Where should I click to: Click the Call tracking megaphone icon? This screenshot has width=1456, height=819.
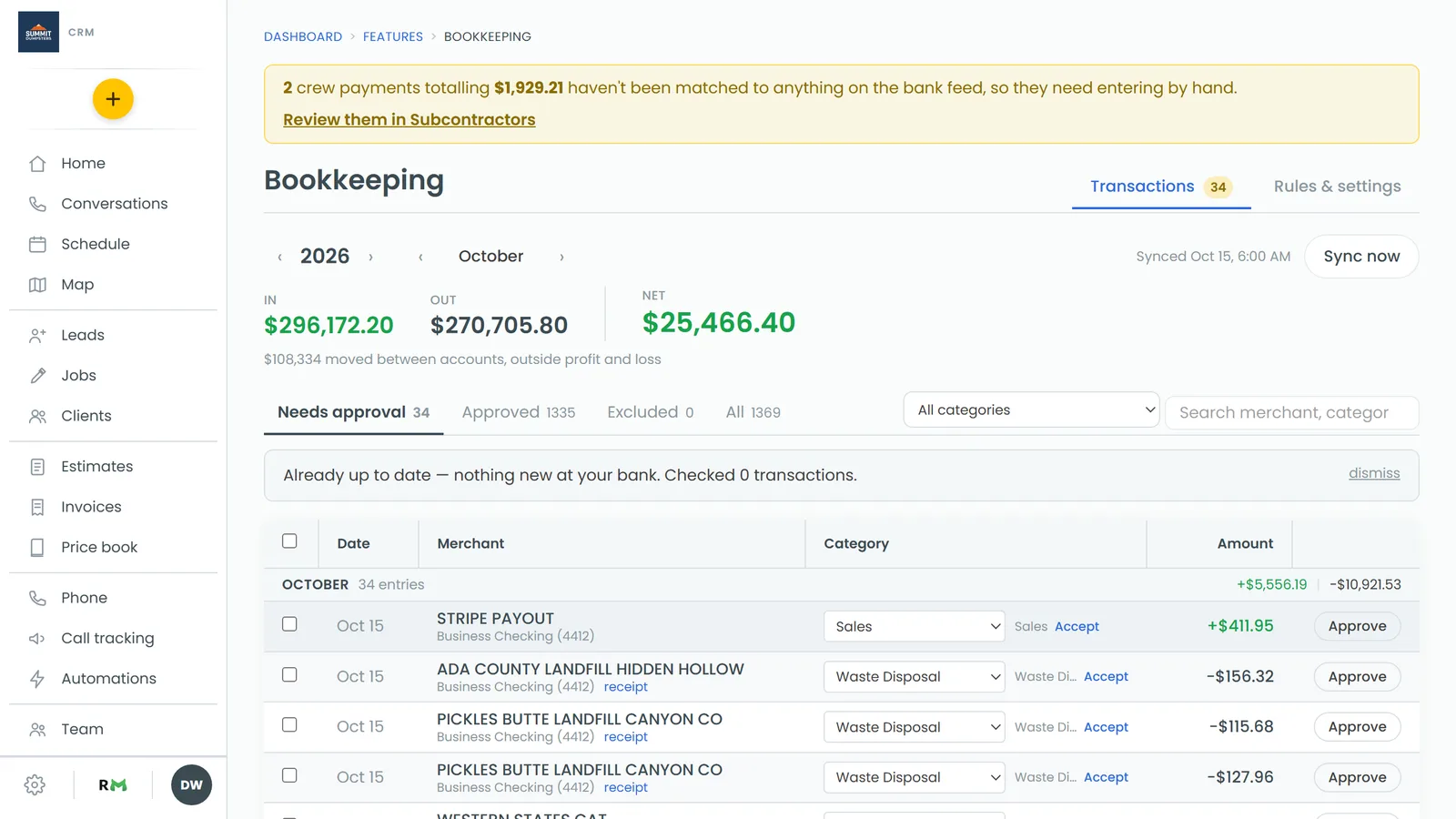point(37,638)
